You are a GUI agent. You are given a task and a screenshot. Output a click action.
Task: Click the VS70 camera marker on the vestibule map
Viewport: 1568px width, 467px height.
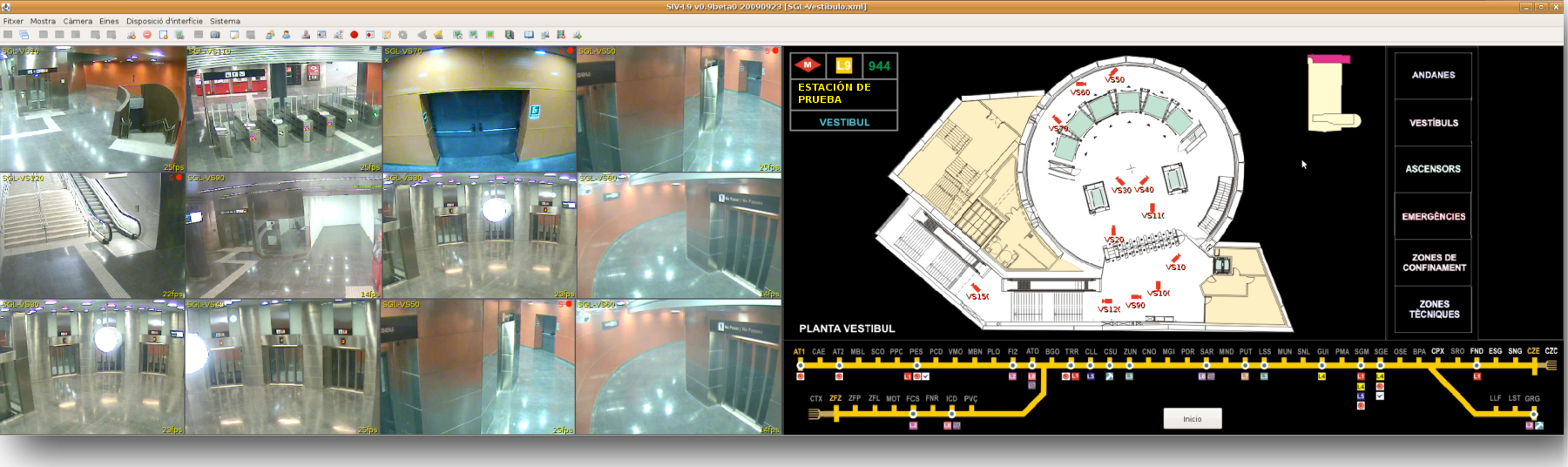tap(1058, 125)
